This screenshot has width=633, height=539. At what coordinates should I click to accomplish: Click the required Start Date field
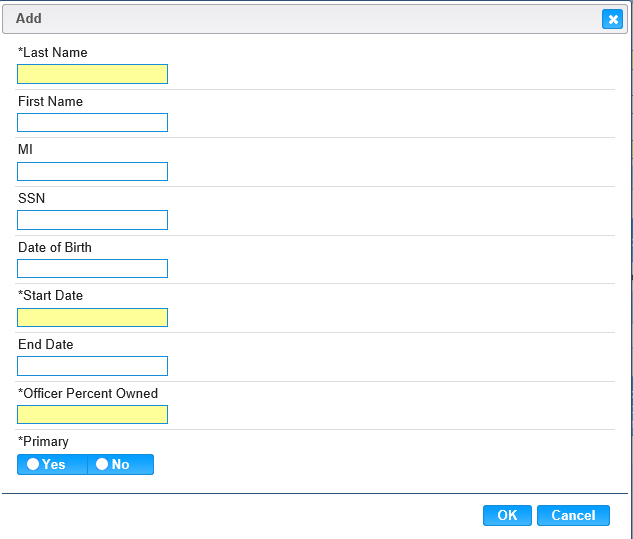[92, 317]
